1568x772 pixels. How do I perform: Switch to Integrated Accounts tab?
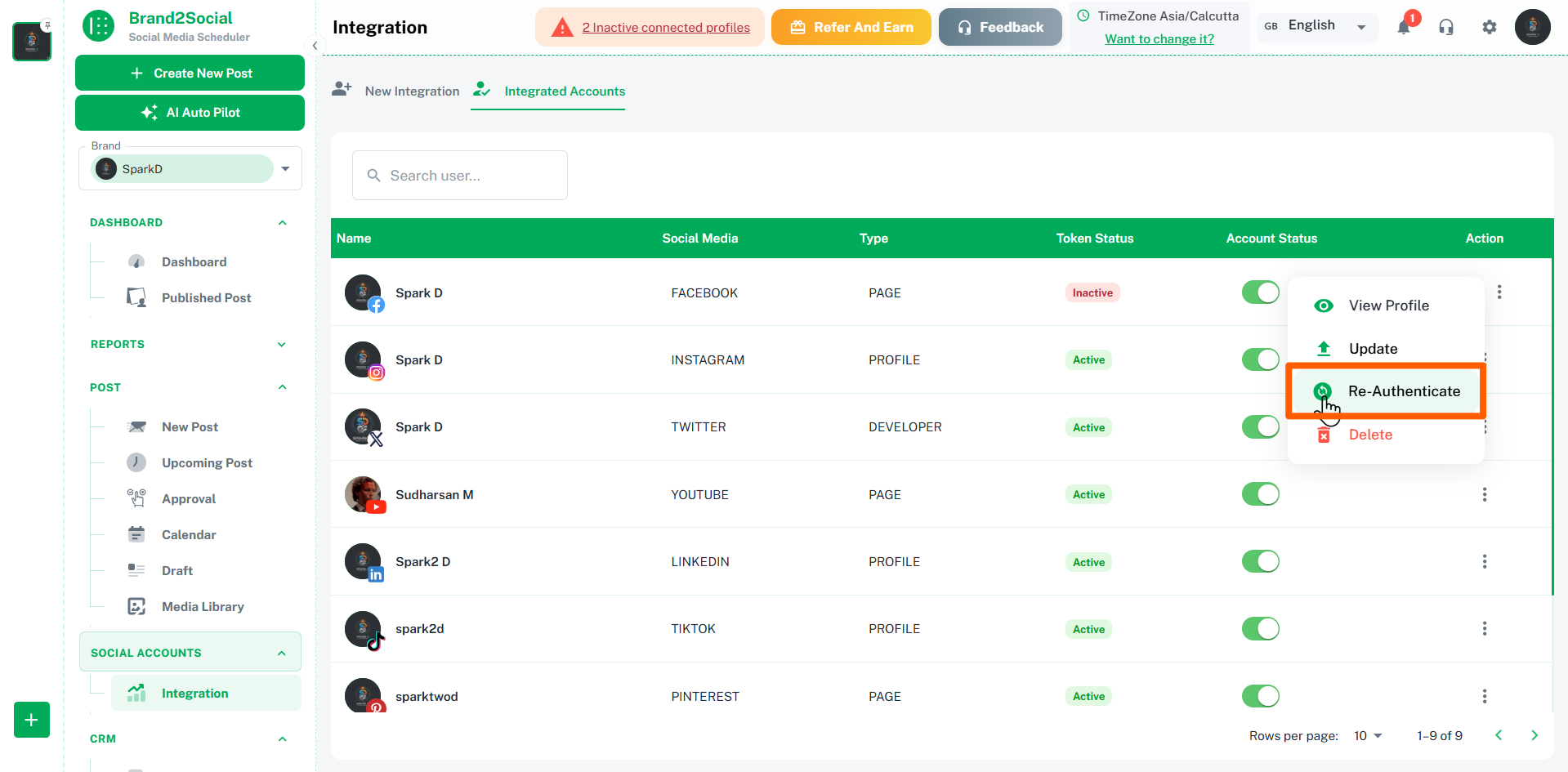pos(548,91)
